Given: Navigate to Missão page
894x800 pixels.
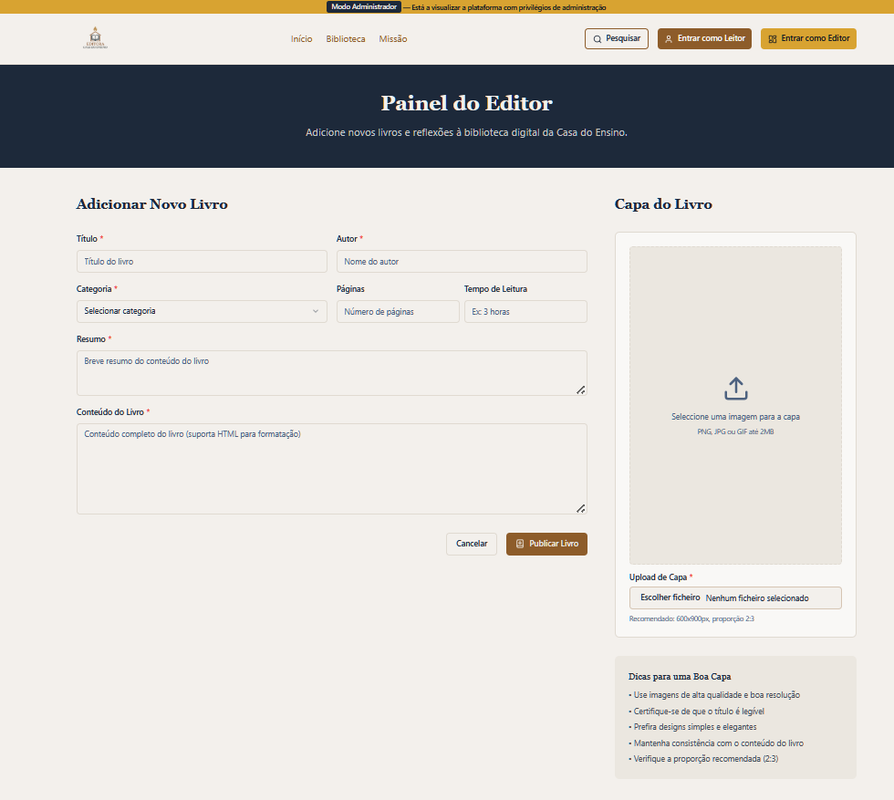Looking at the screenshot, I should 393,39.
